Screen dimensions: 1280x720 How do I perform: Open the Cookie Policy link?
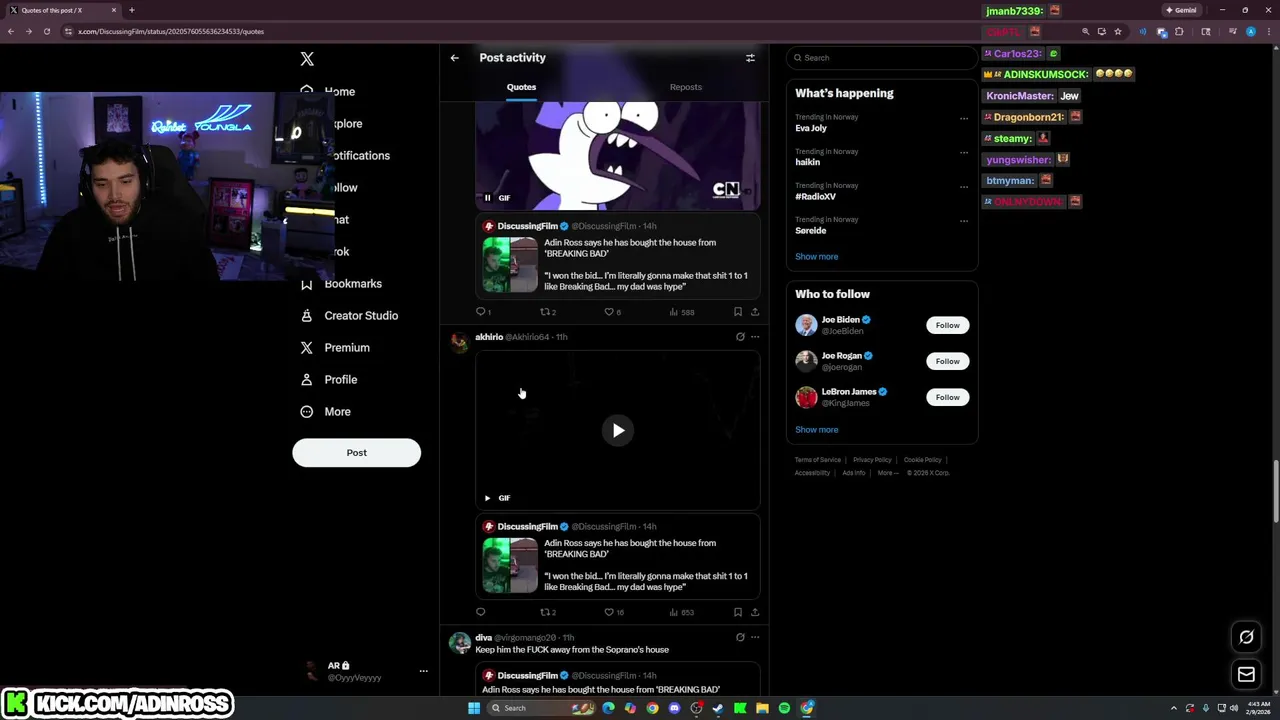922,460
